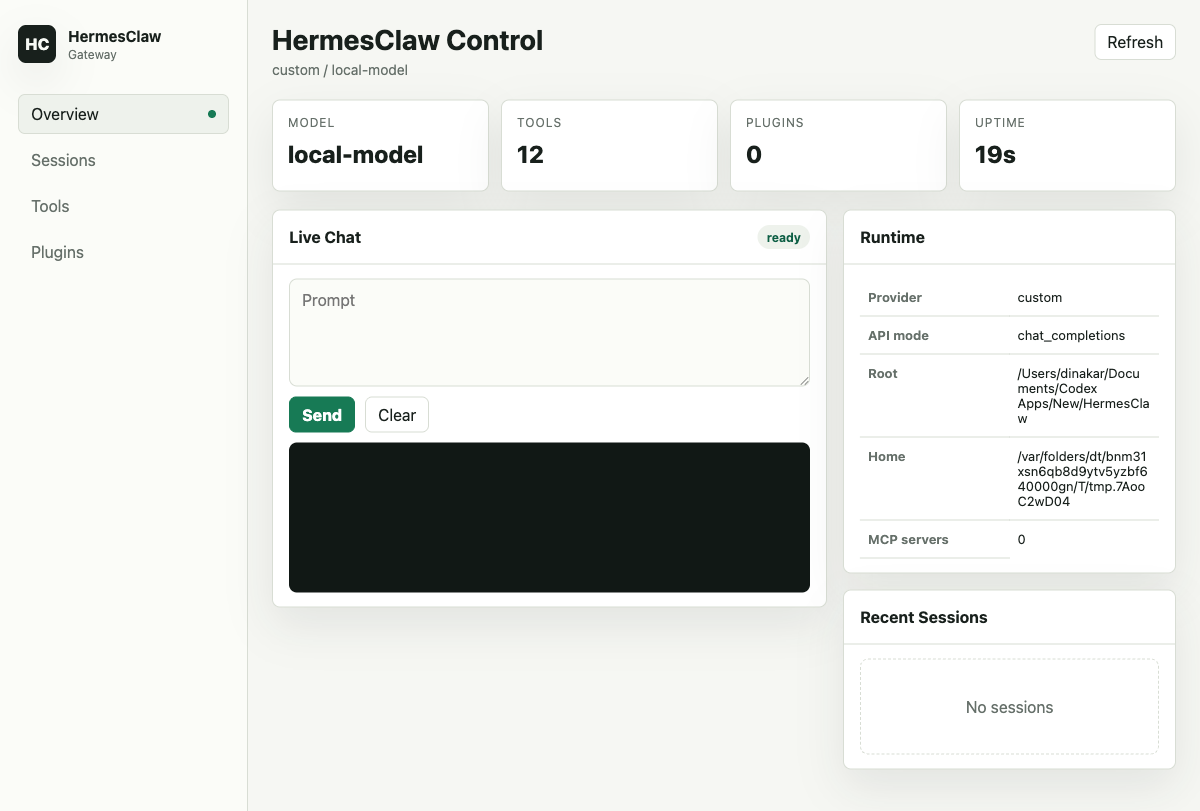Viewport: 1200px width, 811px height.
Task: Select the Root path value
Action: pyautogui.click(x=1084, y=396)
